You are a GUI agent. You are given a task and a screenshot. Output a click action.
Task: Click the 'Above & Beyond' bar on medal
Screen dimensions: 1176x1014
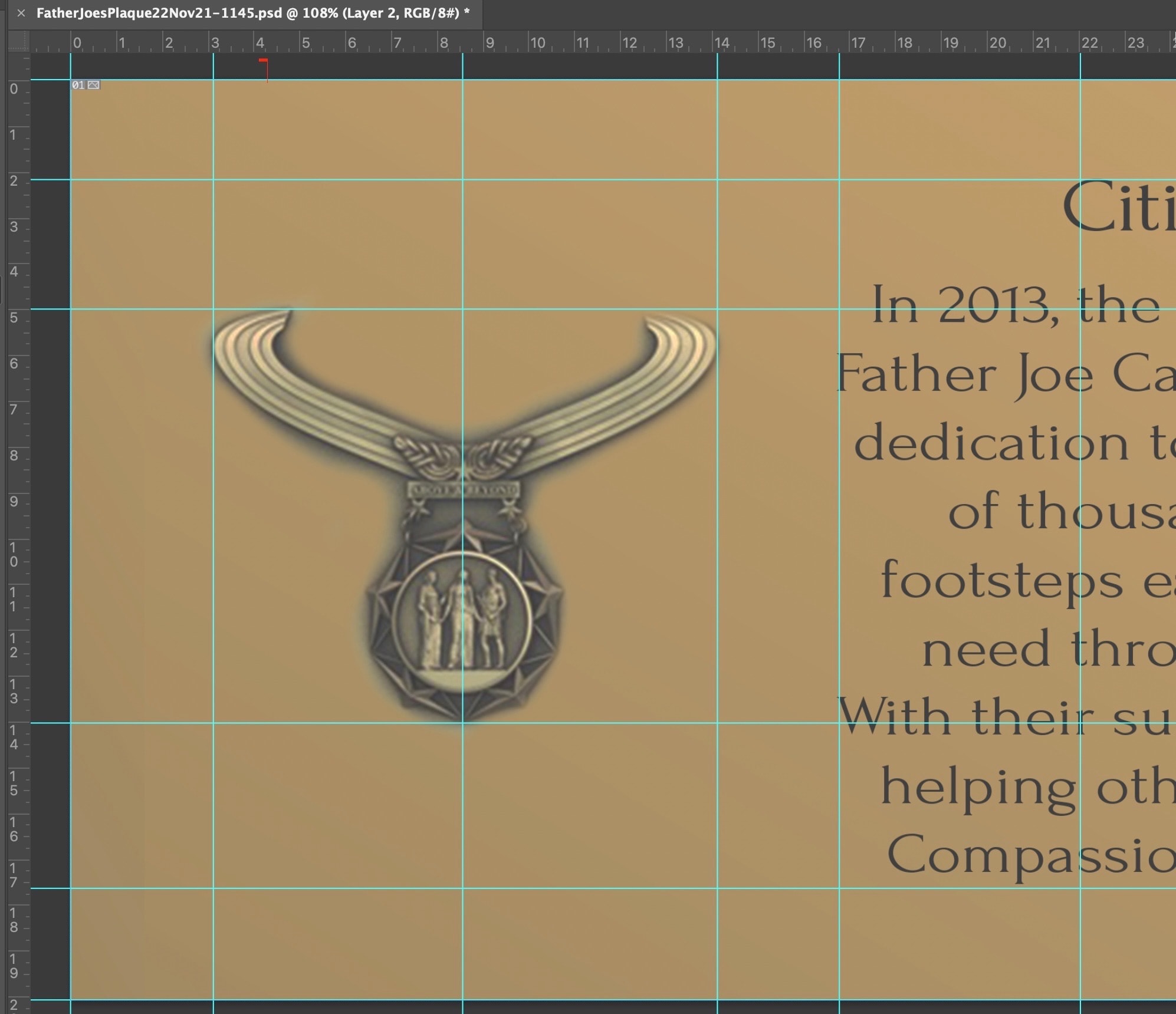pyautogui.click(x=464, y=490)
